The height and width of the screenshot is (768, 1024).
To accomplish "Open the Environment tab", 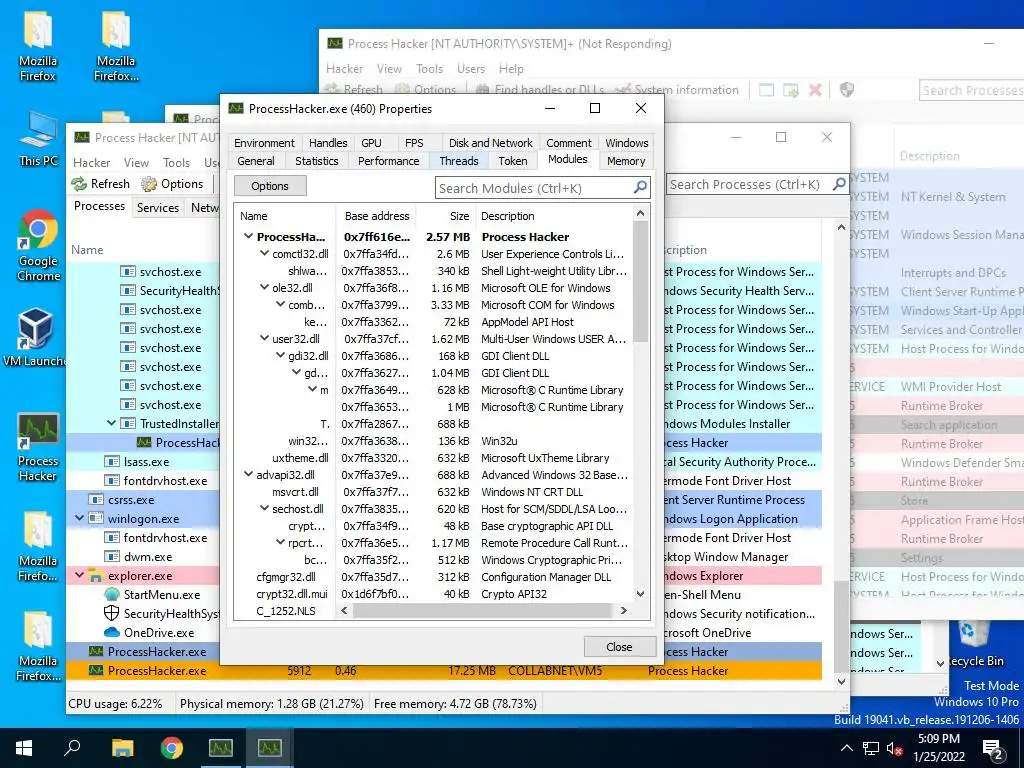I will click(264, 143).
